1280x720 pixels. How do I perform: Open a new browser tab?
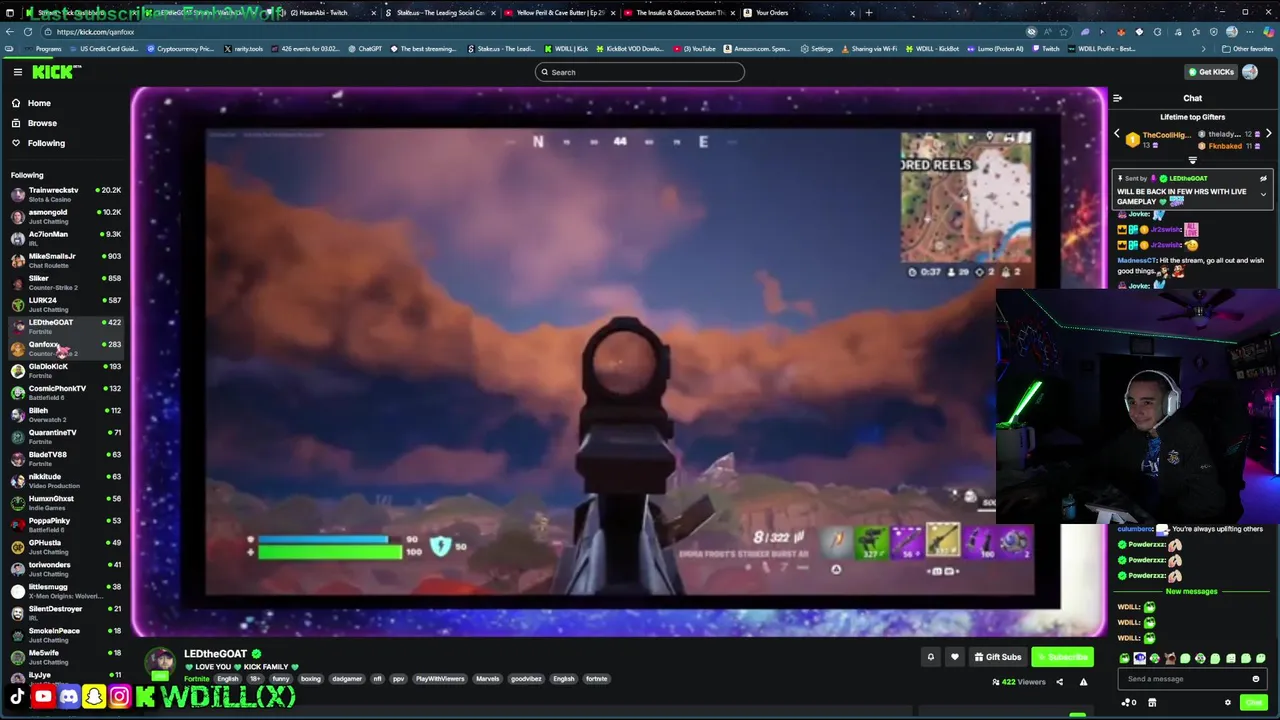coord(868,13)
